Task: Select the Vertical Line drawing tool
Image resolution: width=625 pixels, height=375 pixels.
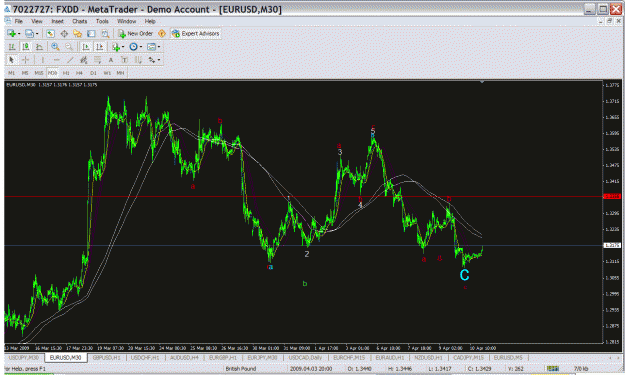Action: coord(43,60)
